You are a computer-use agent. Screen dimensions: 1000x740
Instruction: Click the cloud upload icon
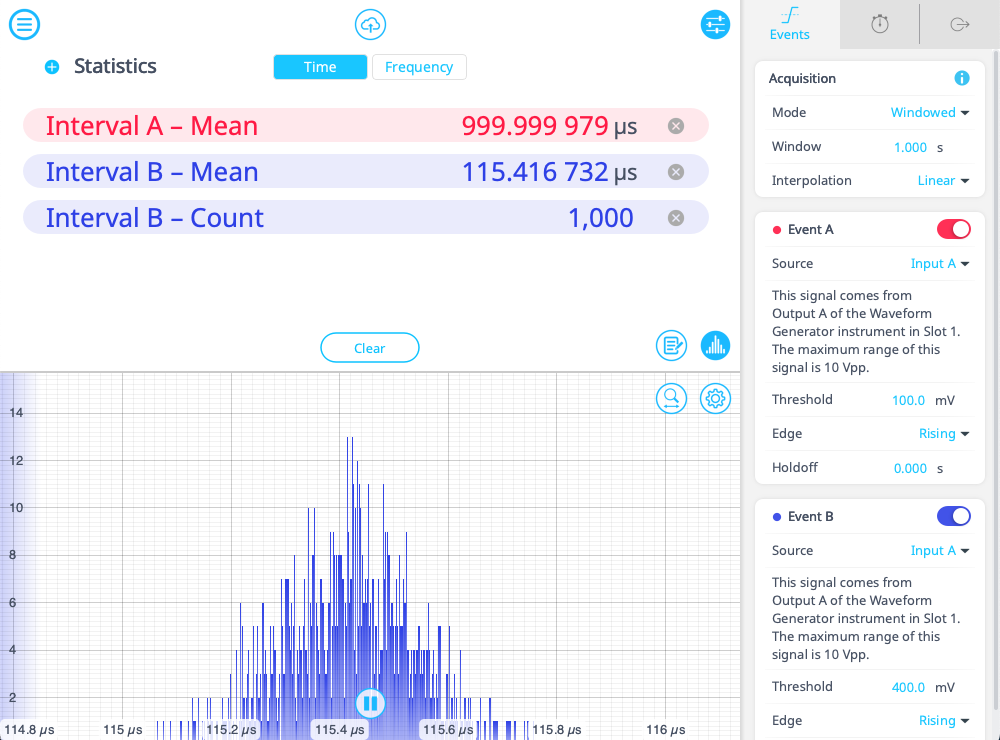click(x=370, y=25)
